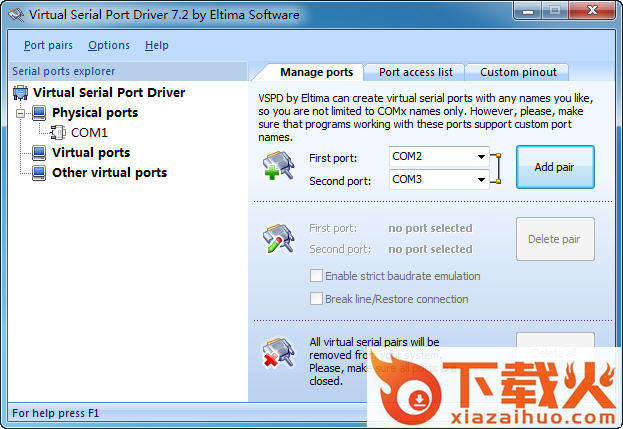The height and width of the screenshot is (429, 623).
Task: Click the Virtual ports computer icon
Action: 39,153
